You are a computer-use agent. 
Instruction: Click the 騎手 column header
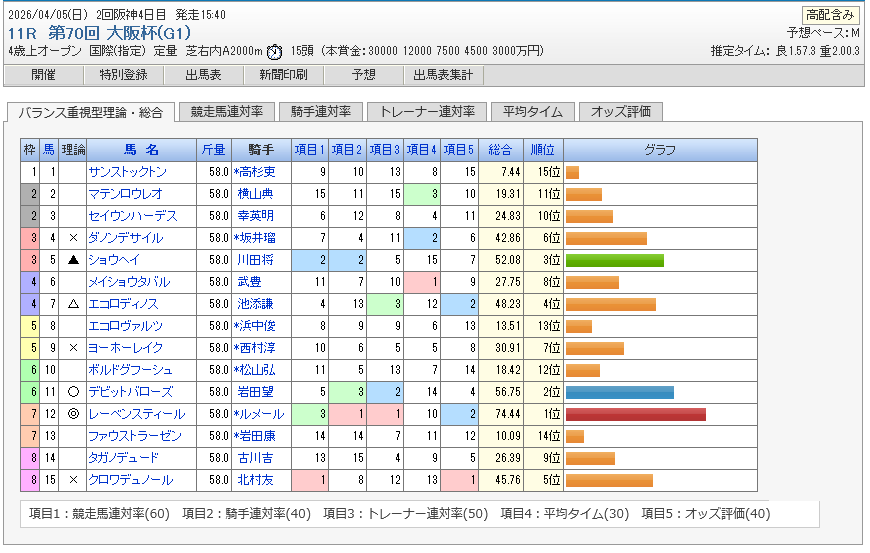coord(261,150)
